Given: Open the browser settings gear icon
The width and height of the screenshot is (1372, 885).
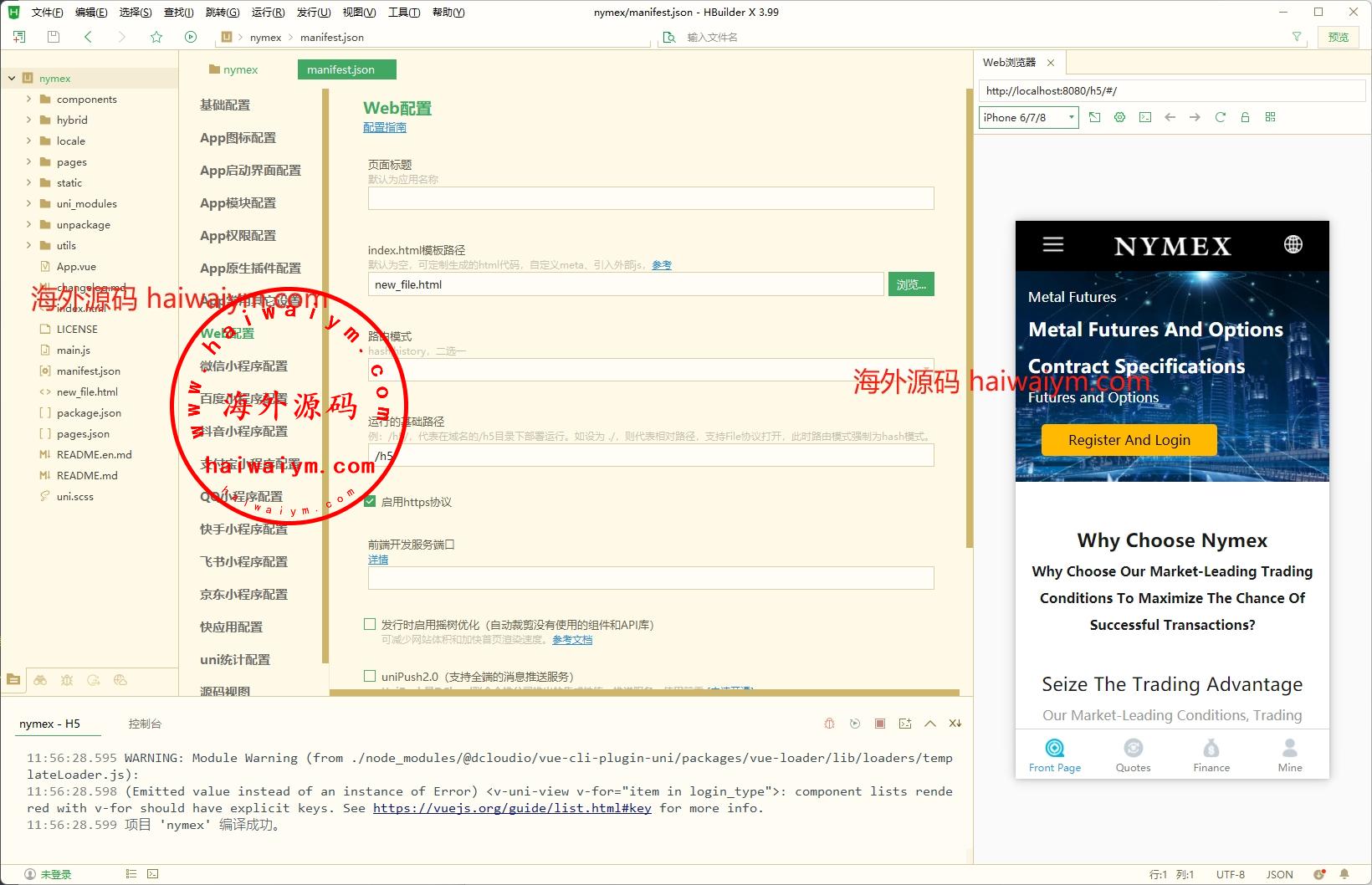Looking at the screenshot, I should pos(1119,117).
